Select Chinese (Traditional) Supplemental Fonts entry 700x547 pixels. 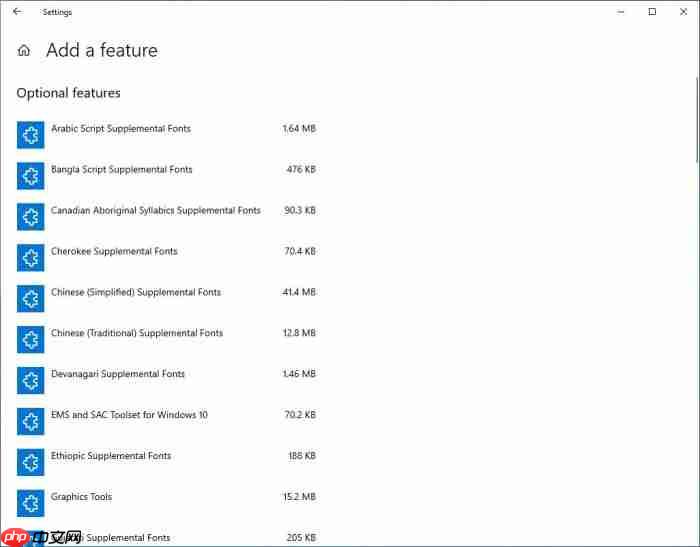(x=137, y=333)
